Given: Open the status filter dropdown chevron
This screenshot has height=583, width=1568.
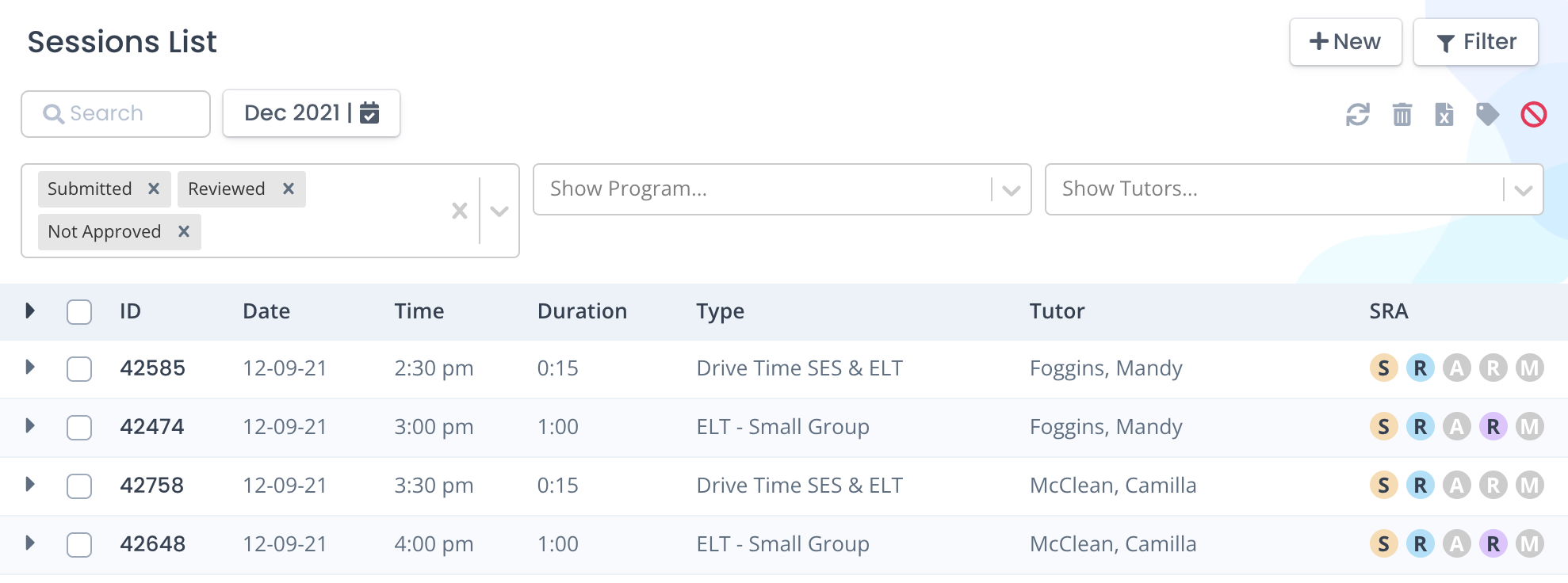Looking at the screenshot, I should point(499,211).
